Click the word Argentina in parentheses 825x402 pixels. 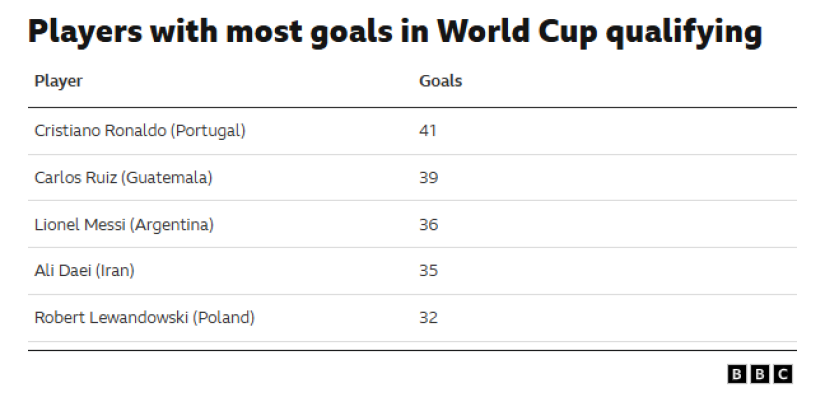point(172,225)
